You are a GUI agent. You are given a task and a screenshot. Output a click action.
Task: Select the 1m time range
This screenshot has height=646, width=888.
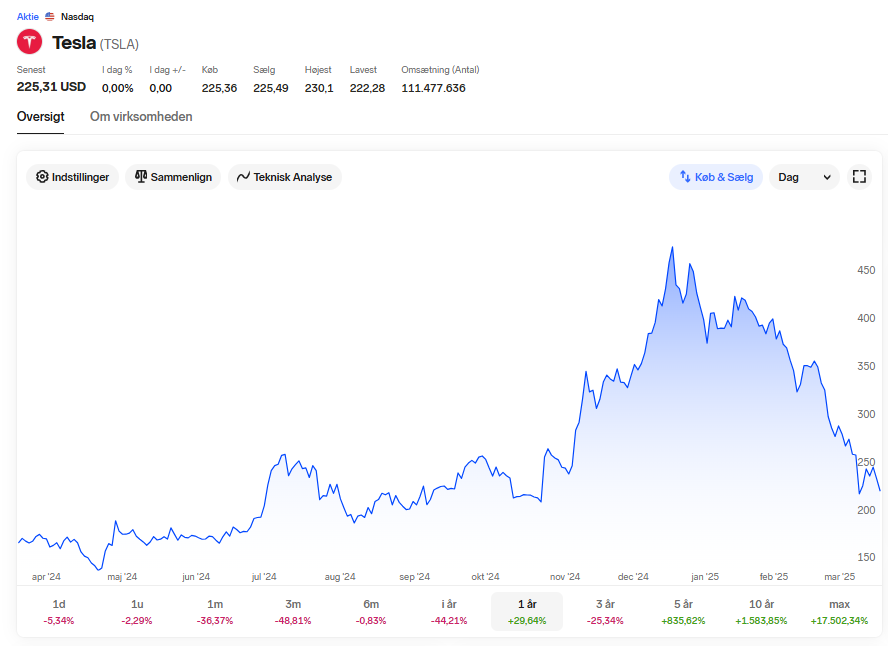coord(215,611)
